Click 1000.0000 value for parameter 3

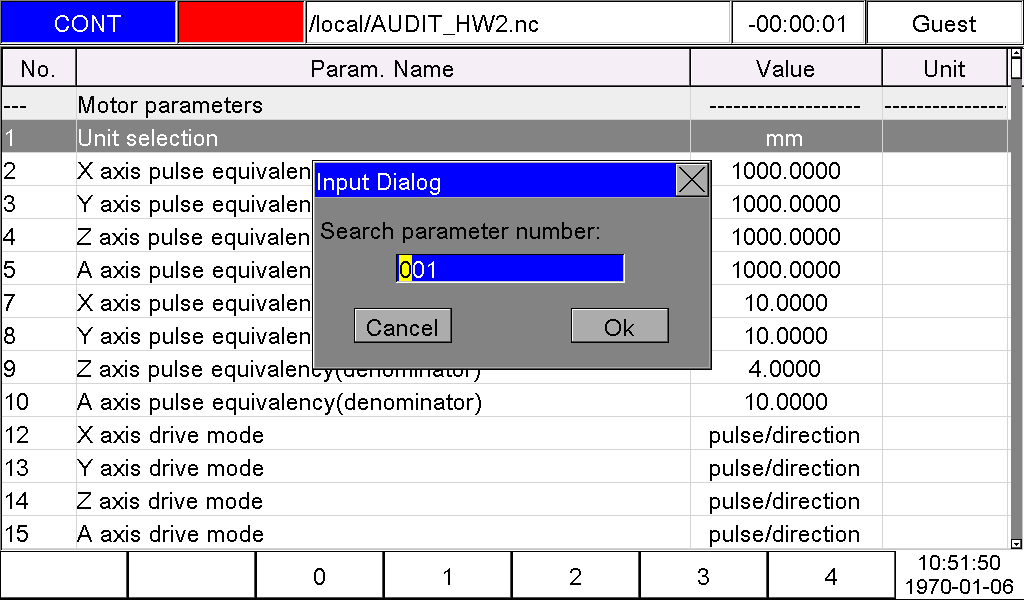(786, 204)
